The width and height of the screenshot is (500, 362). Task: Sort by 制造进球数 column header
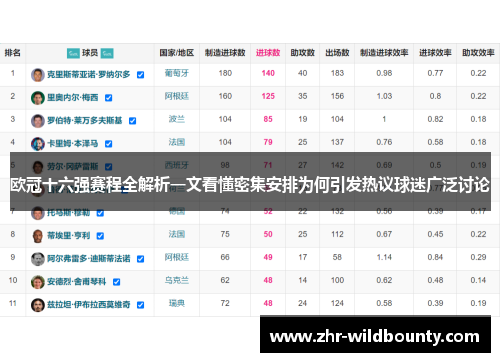point(225,53)
